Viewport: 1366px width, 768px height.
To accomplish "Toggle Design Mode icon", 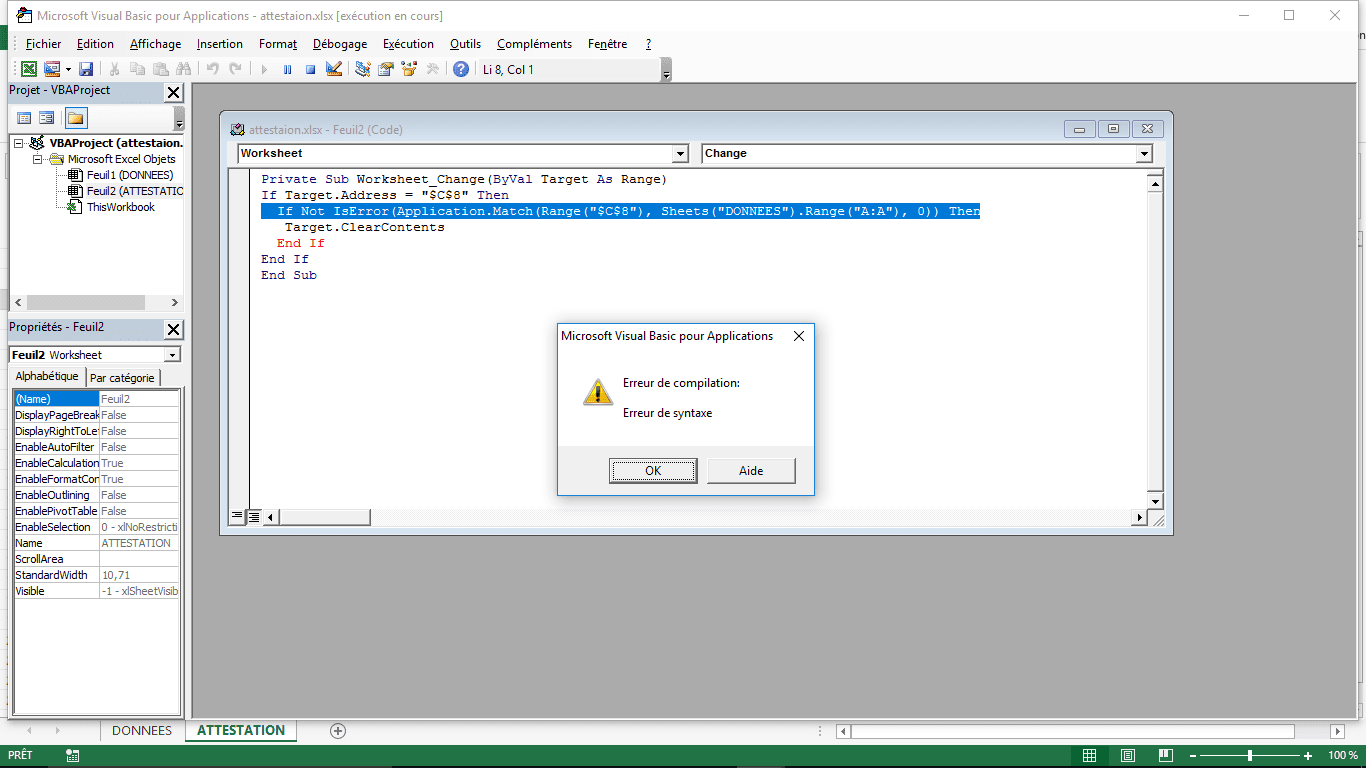I will pos(334,69).
